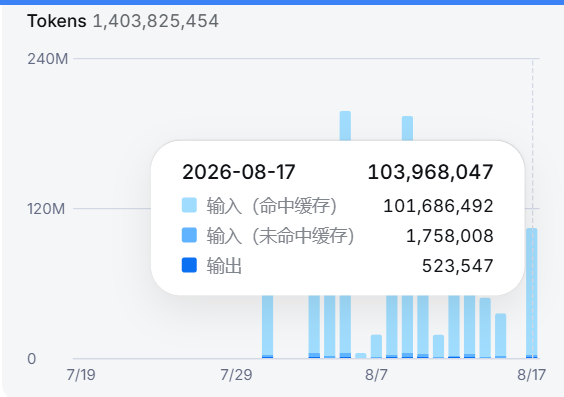
Task: Click the Tokens chart title
Action: [57, 21]
